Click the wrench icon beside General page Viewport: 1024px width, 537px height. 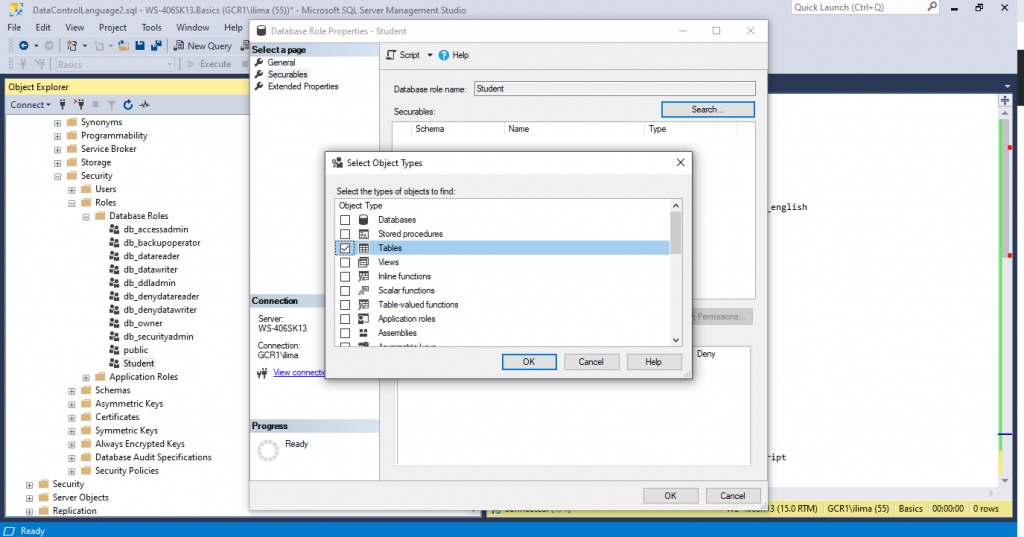click(x=259, y=63)
